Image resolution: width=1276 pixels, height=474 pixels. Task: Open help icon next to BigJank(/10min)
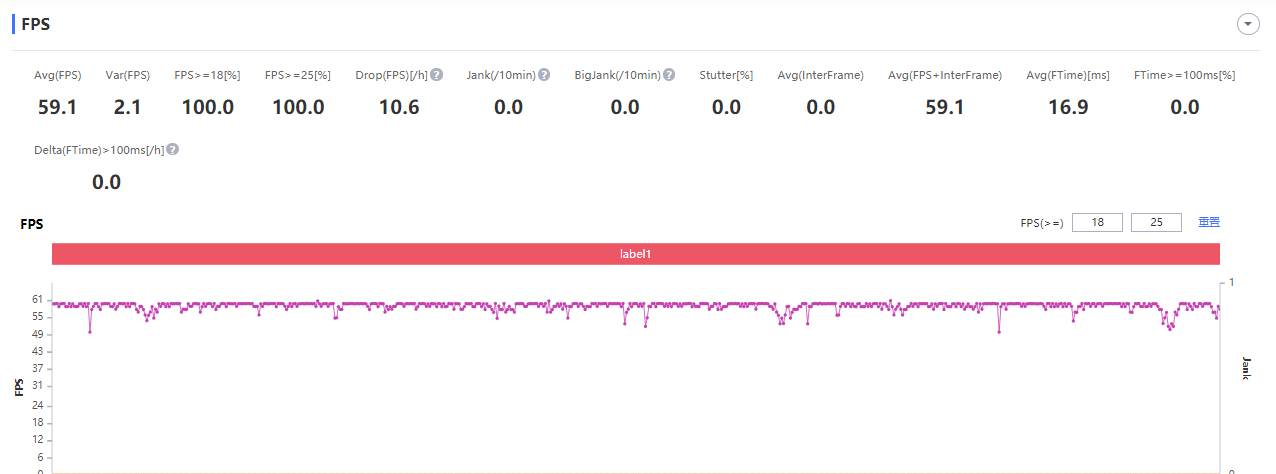[x=669, y=75]
